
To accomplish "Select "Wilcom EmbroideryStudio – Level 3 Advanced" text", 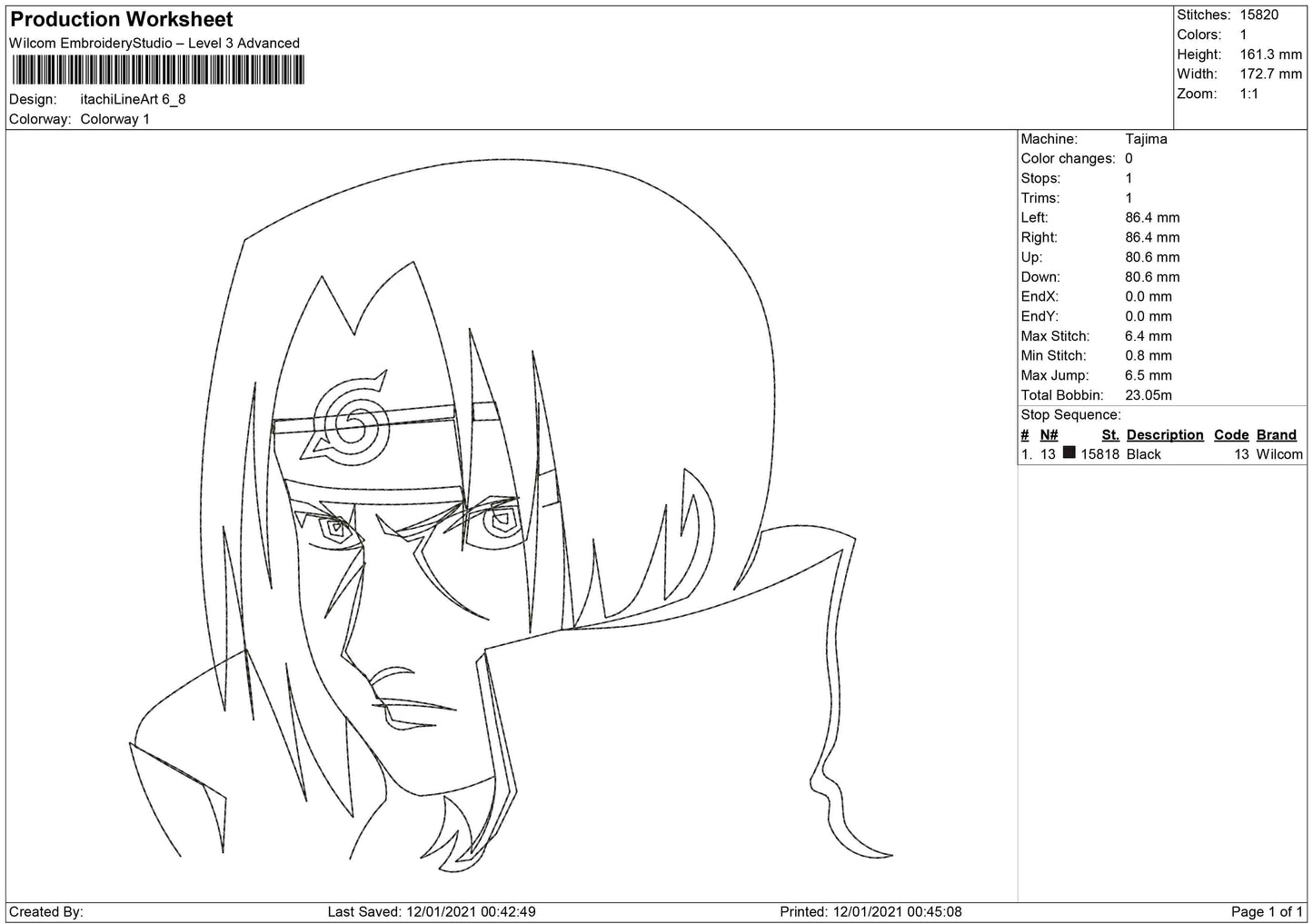I will click(x=154, y=43).
